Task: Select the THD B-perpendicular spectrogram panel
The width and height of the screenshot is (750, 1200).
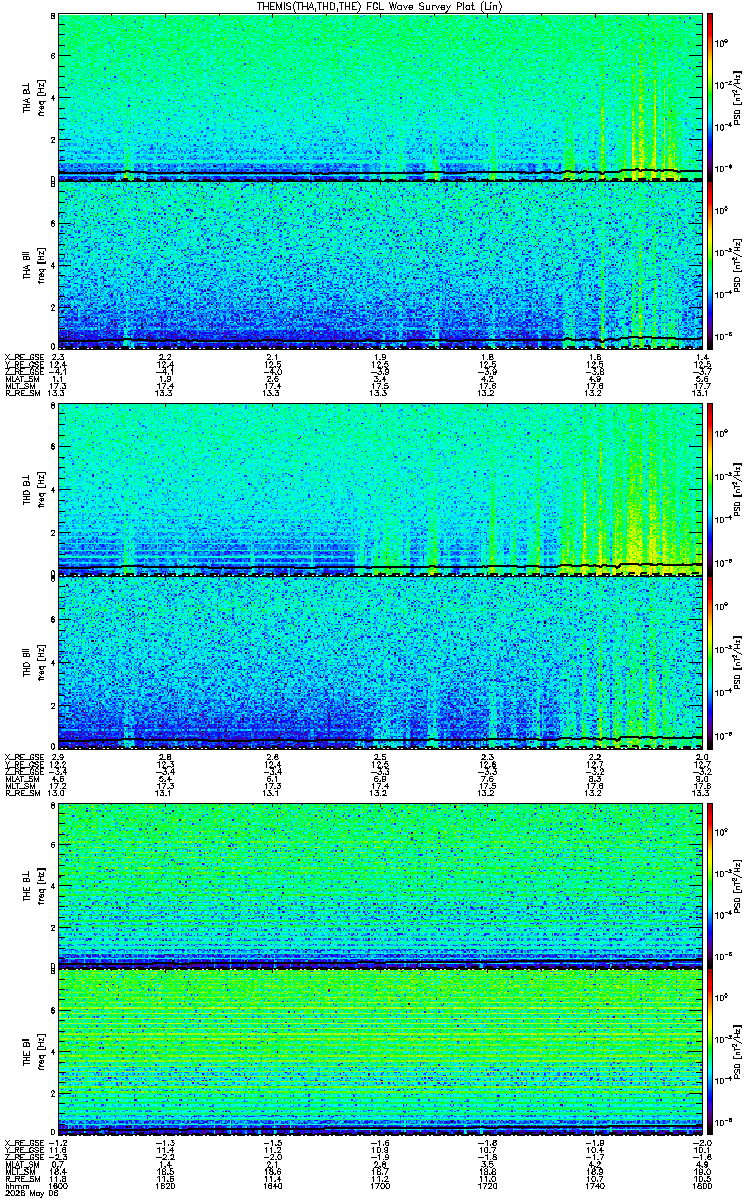Action: coord(380,488)
